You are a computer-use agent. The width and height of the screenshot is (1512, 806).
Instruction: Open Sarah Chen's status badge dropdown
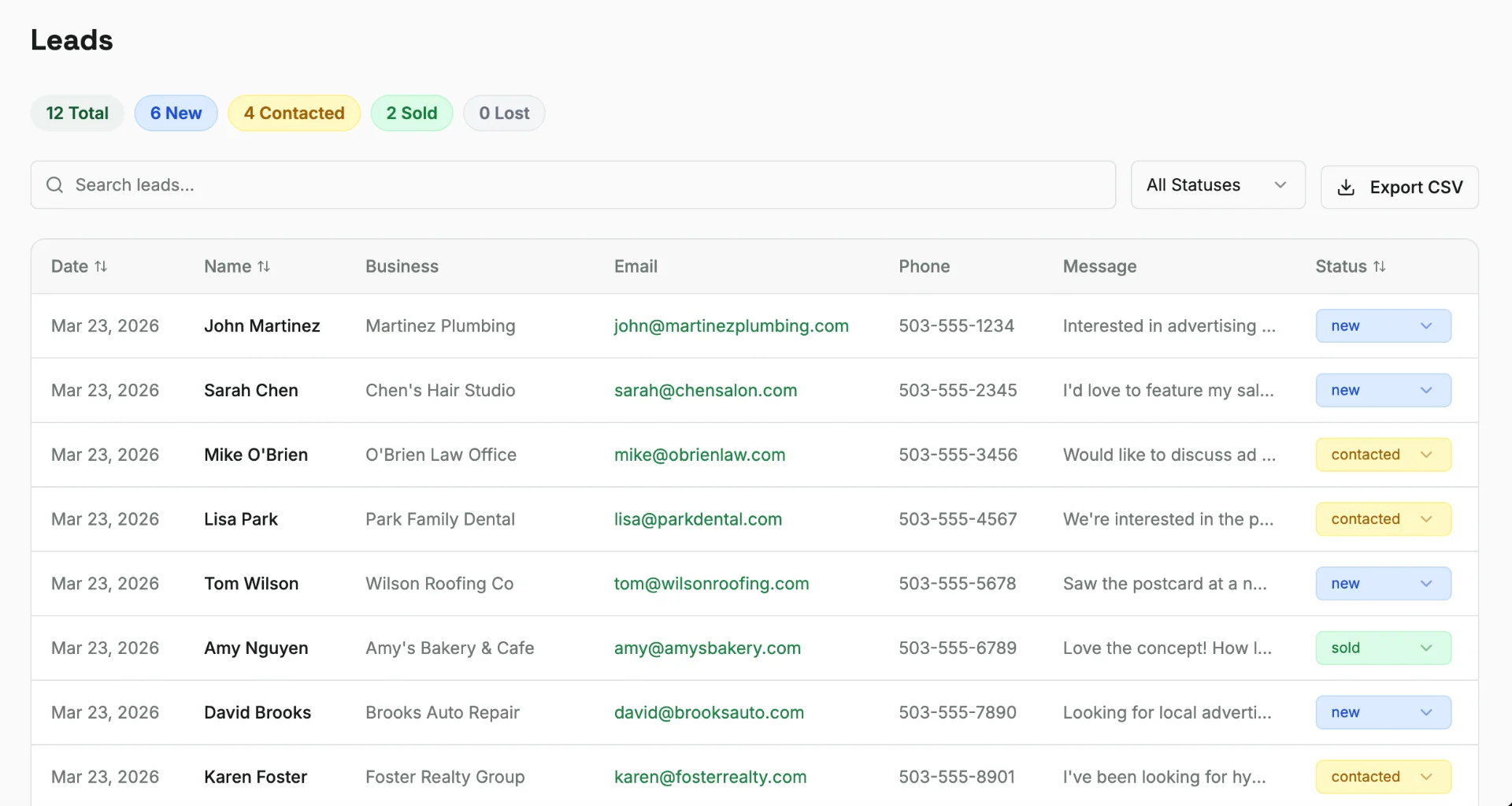pos(1383,390)
